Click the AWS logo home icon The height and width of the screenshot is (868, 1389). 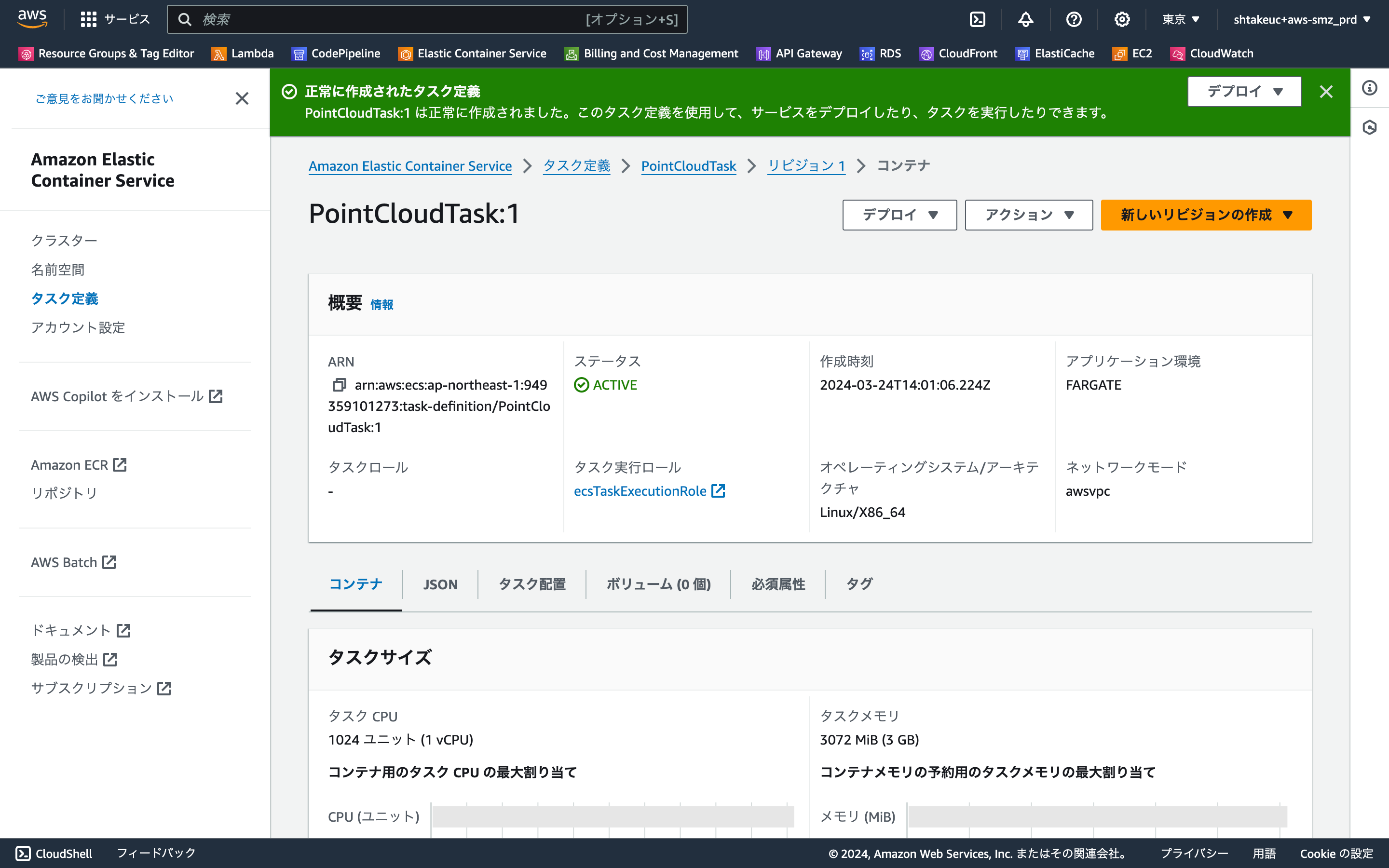(x=32, y=19)
